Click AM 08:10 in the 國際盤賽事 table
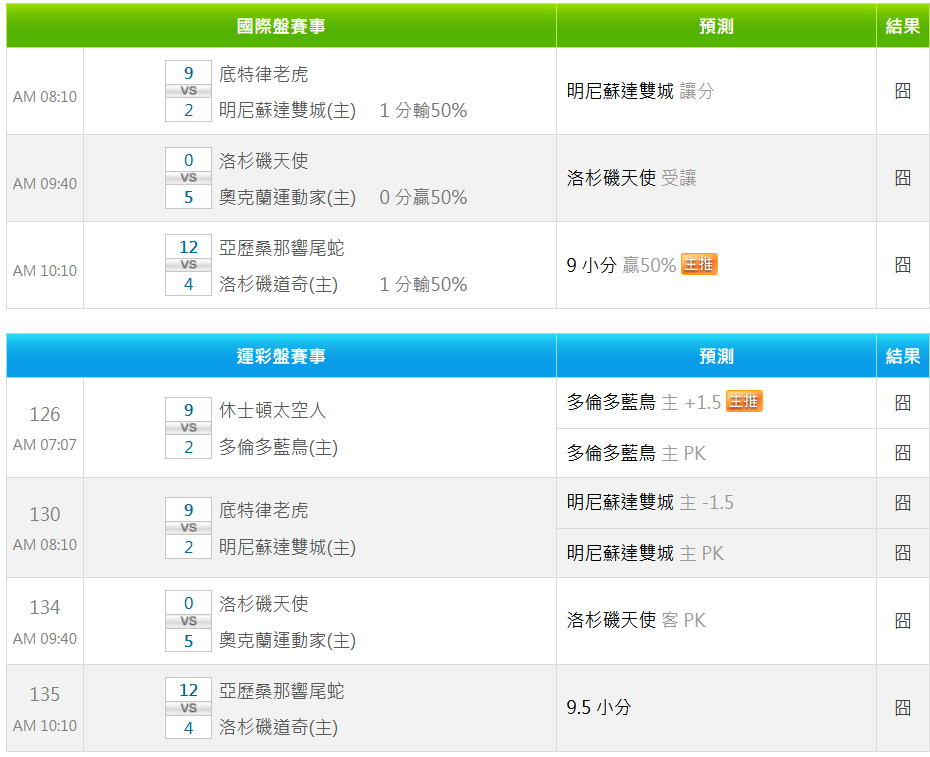 point(45,97)
